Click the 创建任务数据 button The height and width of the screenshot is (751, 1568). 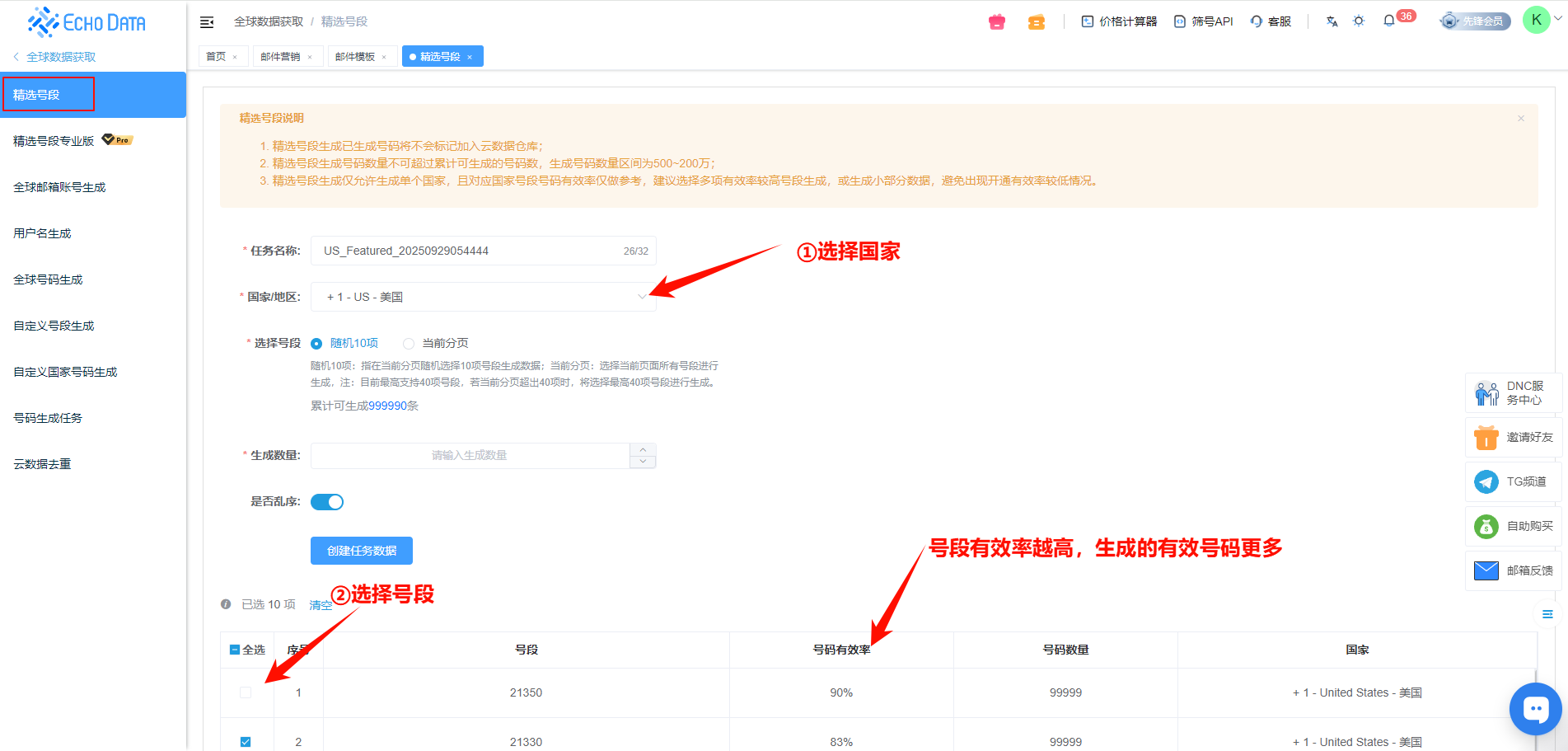tap(362, 551)
